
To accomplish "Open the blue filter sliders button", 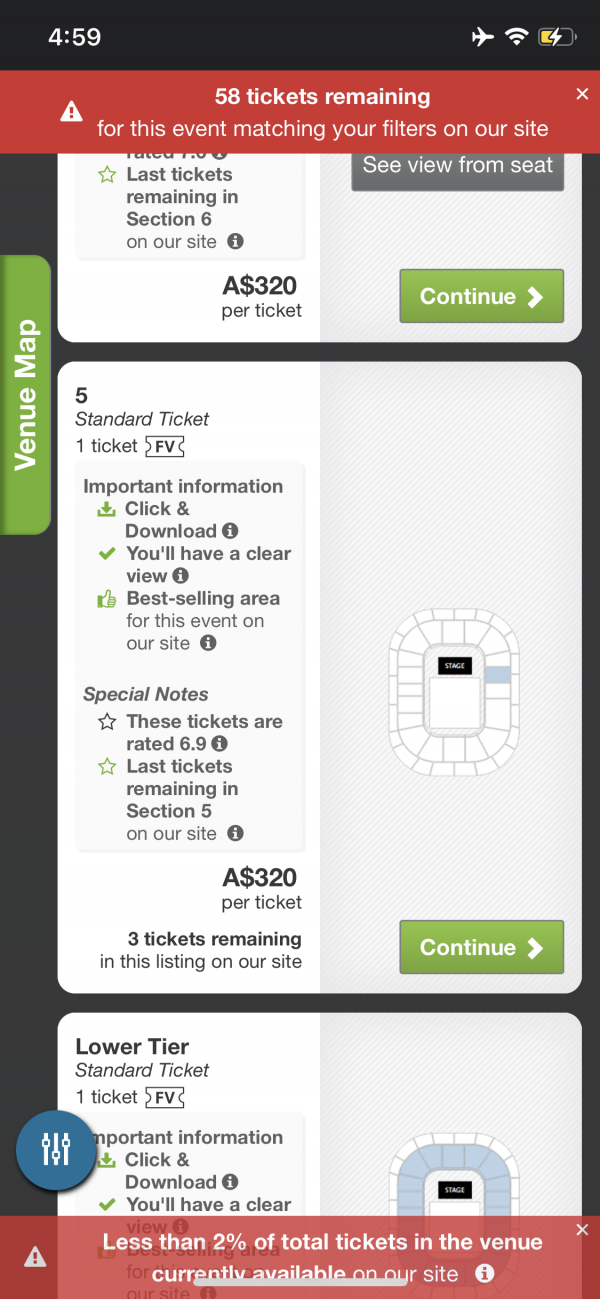I will tap(57, 1151).
